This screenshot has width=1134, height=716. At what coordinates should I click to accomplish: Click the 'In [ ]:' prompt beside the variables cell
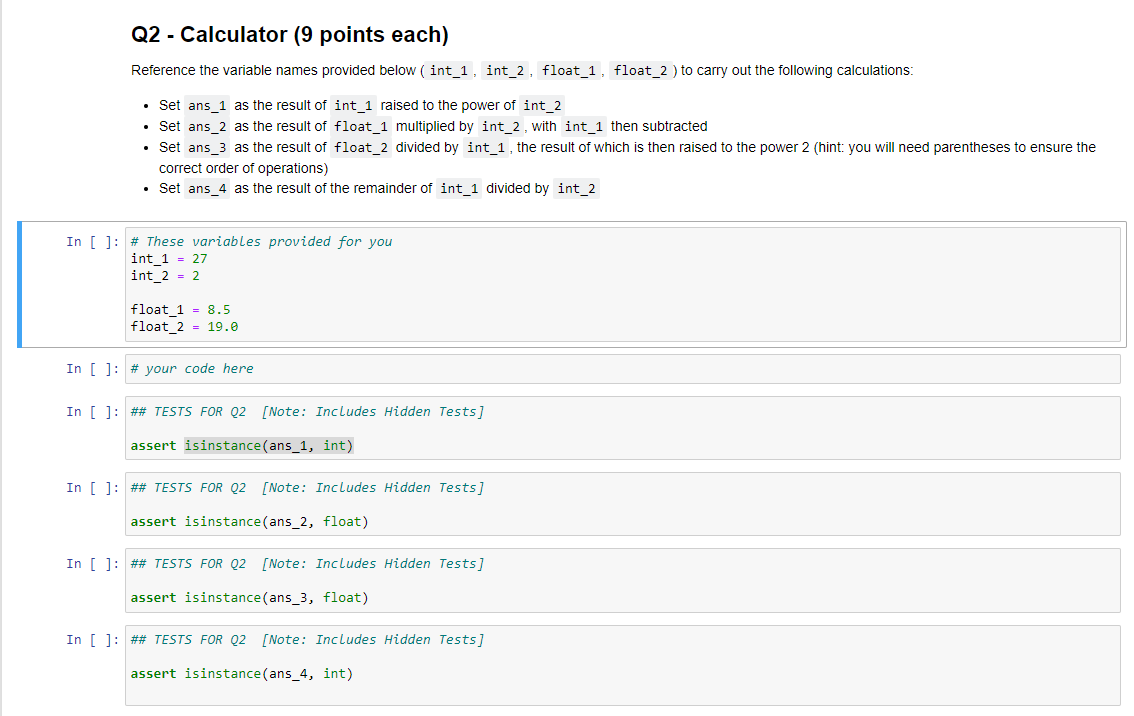(x=92, y=241)
